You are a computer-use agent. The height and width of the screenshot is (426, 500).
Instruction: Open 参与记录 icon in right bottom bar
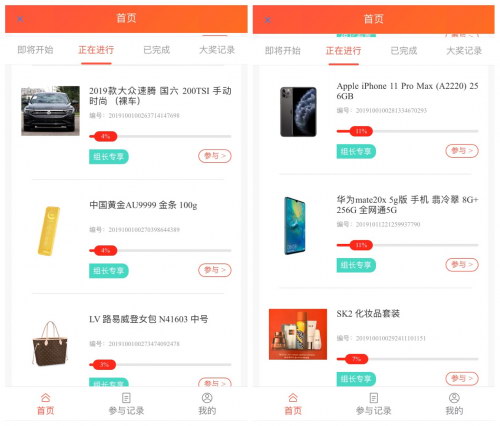click(x=374, y=398)
